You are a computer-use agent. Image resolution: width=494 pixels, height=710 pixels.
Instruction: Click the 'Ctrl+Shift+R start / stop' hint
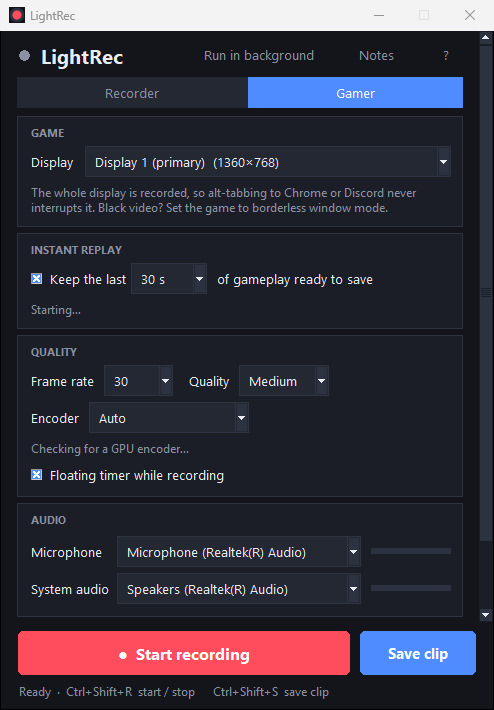click(x=130, y=692)
